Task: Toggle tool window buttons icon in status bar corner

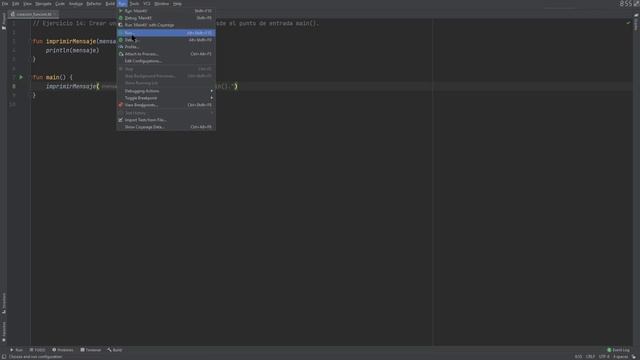Action: click(4, 357)
